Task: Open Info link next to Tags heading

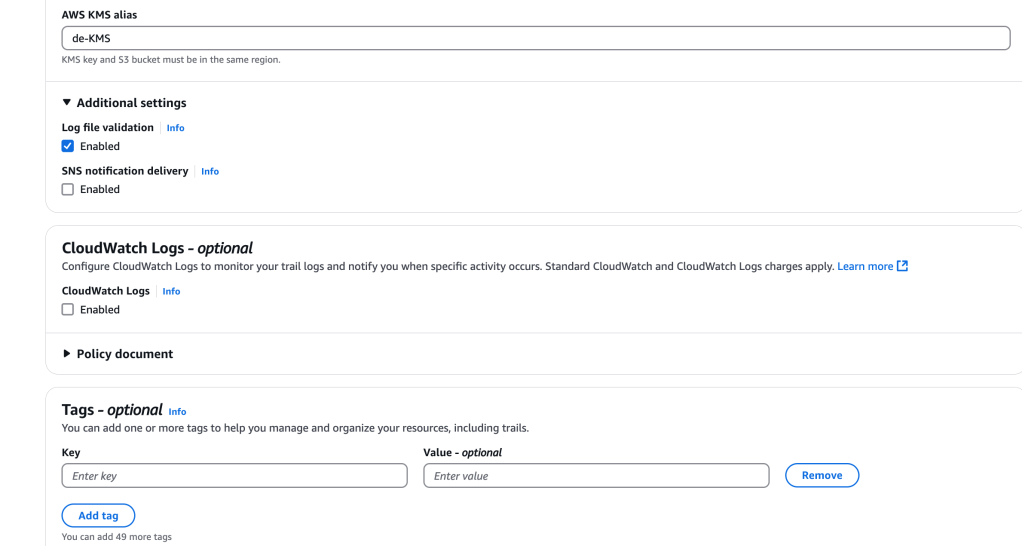Action: (x=177, y=411)
